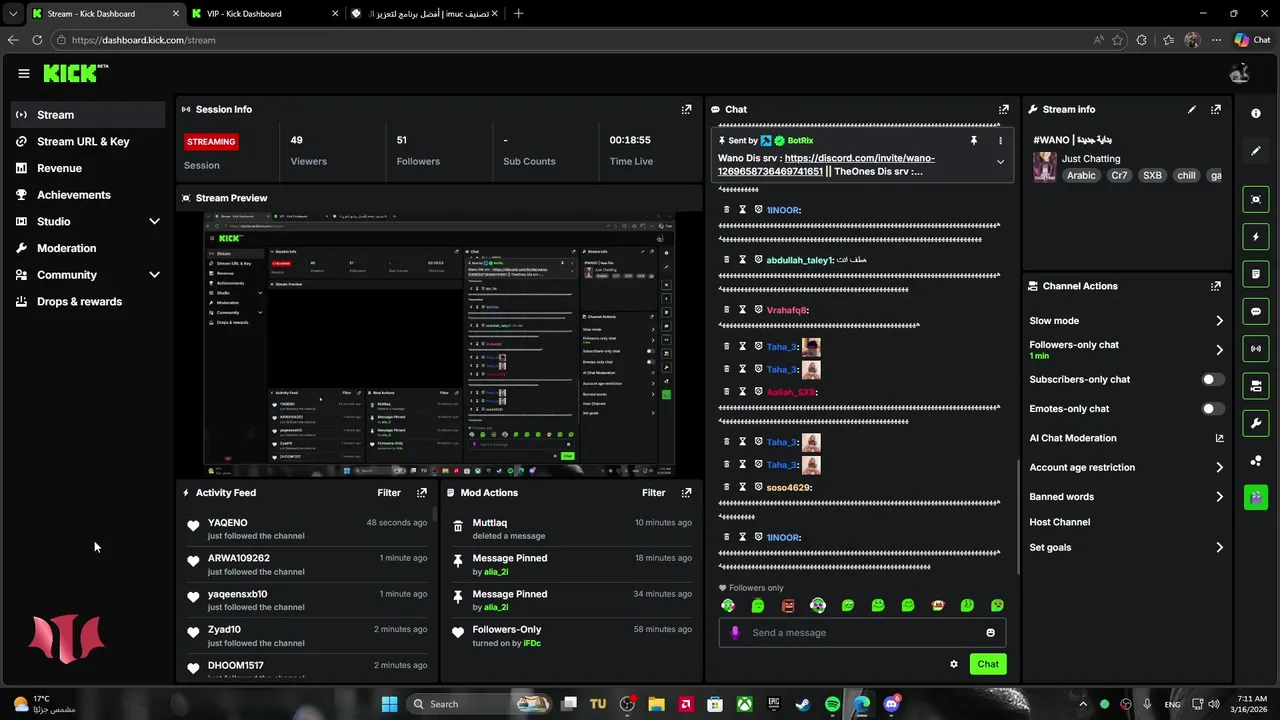Edit stream info with the pencil icon in the Stream info header
Viewport: 1280px width, 720px height.
[1191, 109]
